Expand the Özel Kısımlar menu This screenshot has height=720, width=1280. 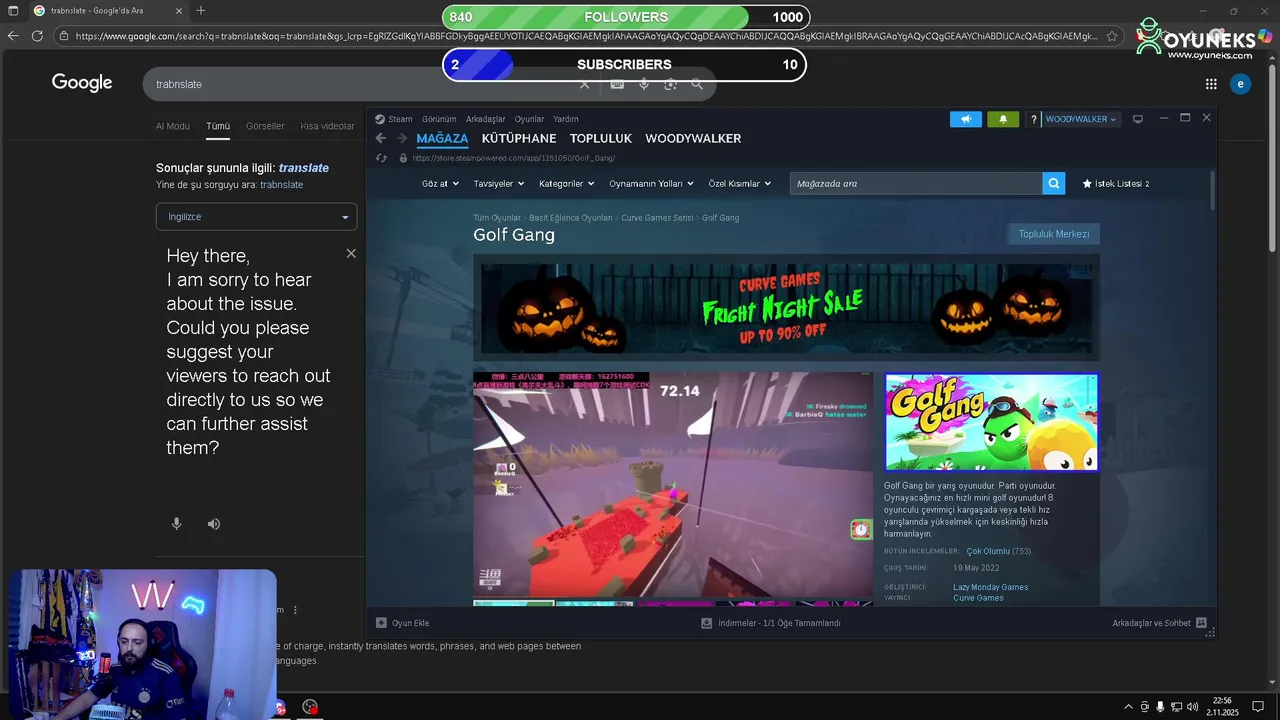click(740, 184)
